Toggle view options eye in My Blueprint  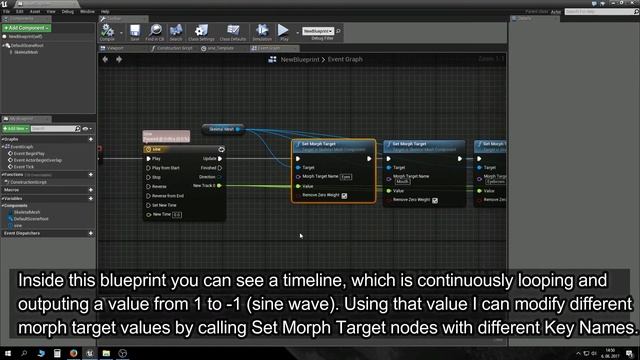point(85,129)
